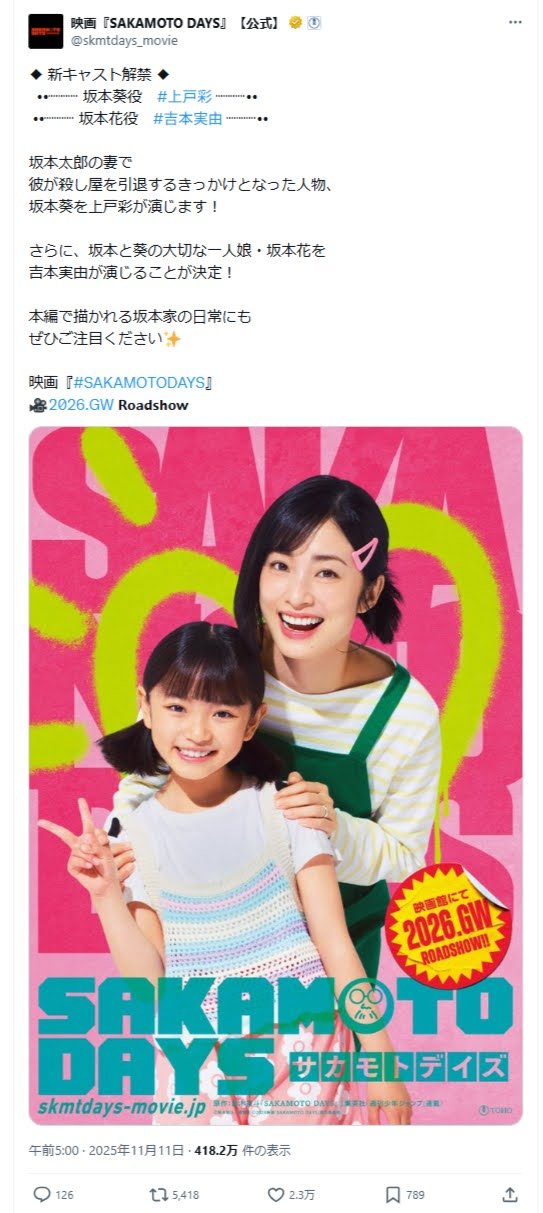Bookmark this post
This screenshot has height=1213, width=543.
coord(393,1194)
